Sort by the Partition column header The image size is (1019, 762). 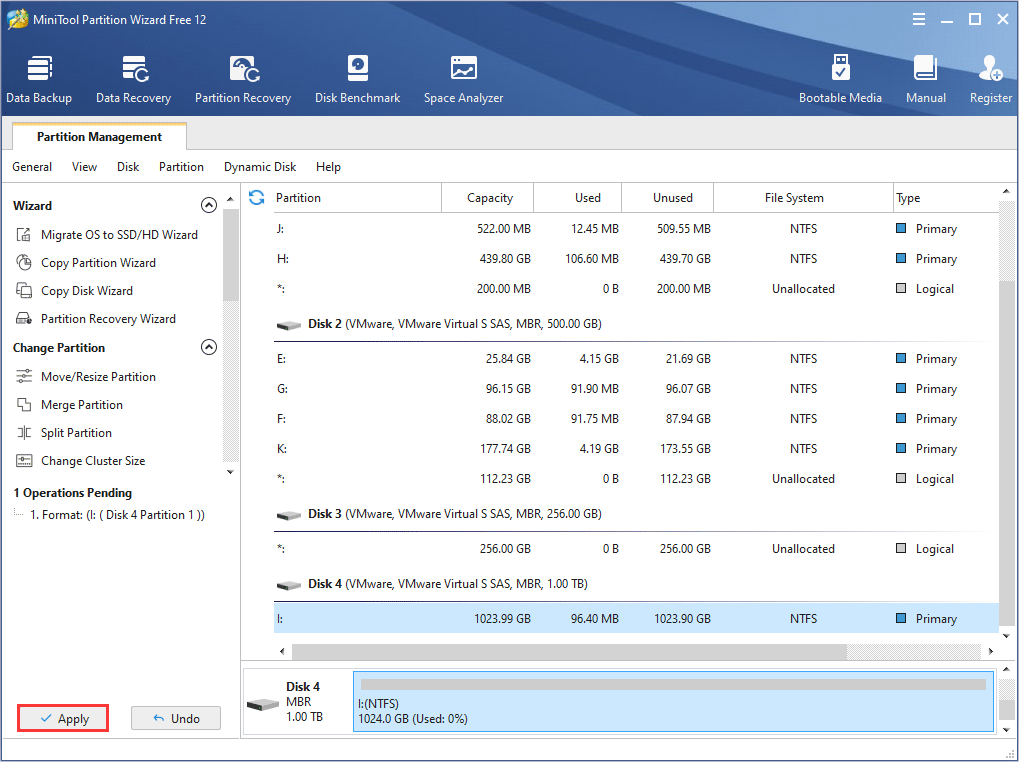pos(355,197)
